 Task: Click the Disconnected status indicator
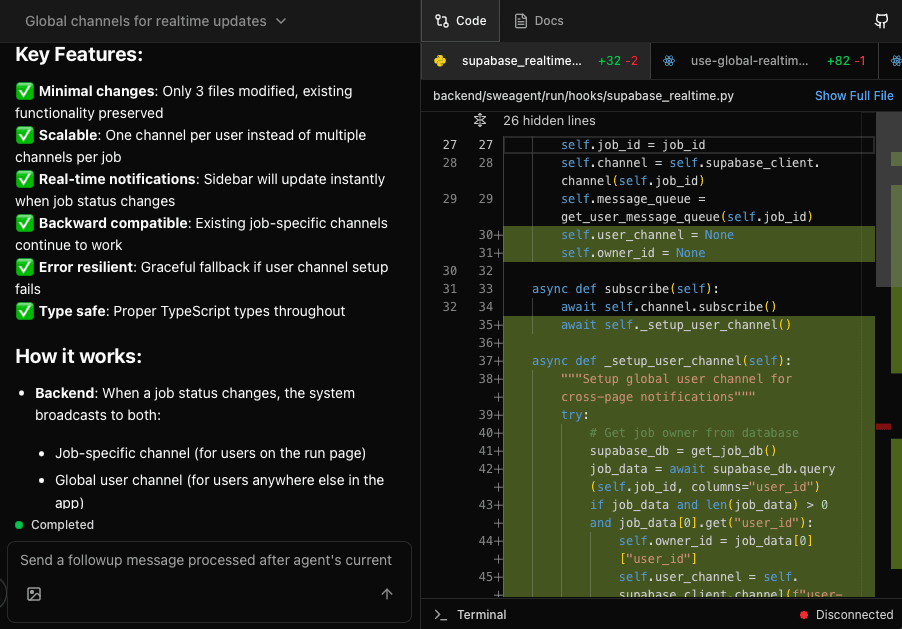click(846, 615)
